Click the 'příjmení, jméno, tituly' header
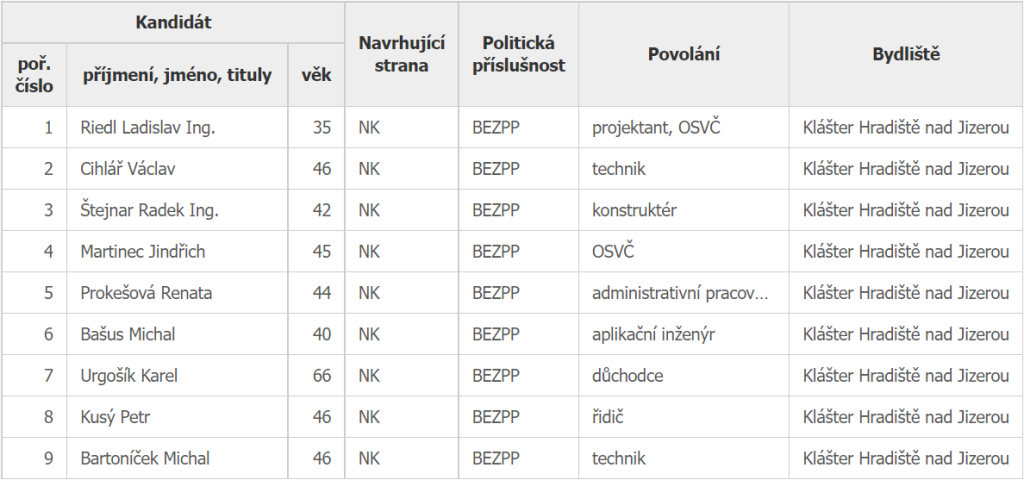Image resolution: width=1024 pixels, height=480 pixels. click(x=176, y=75)
